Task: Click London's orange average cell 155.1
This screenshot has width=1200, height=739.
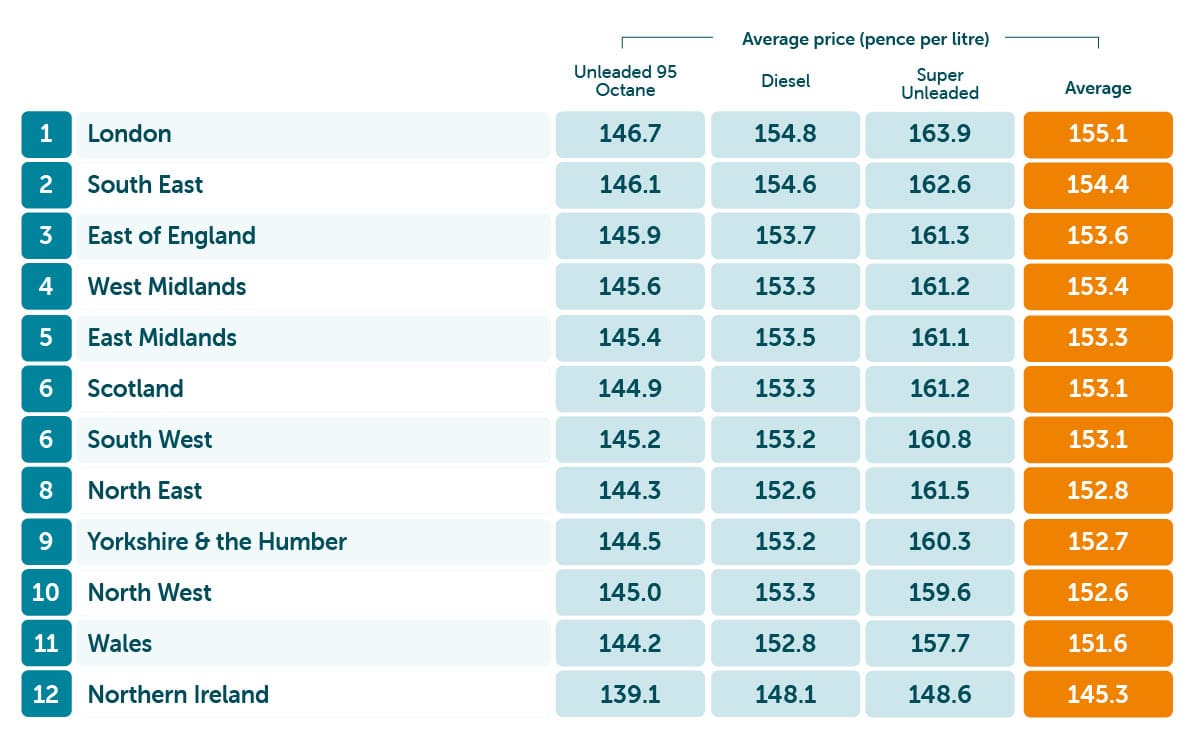Action: (x=1098, y=134)
